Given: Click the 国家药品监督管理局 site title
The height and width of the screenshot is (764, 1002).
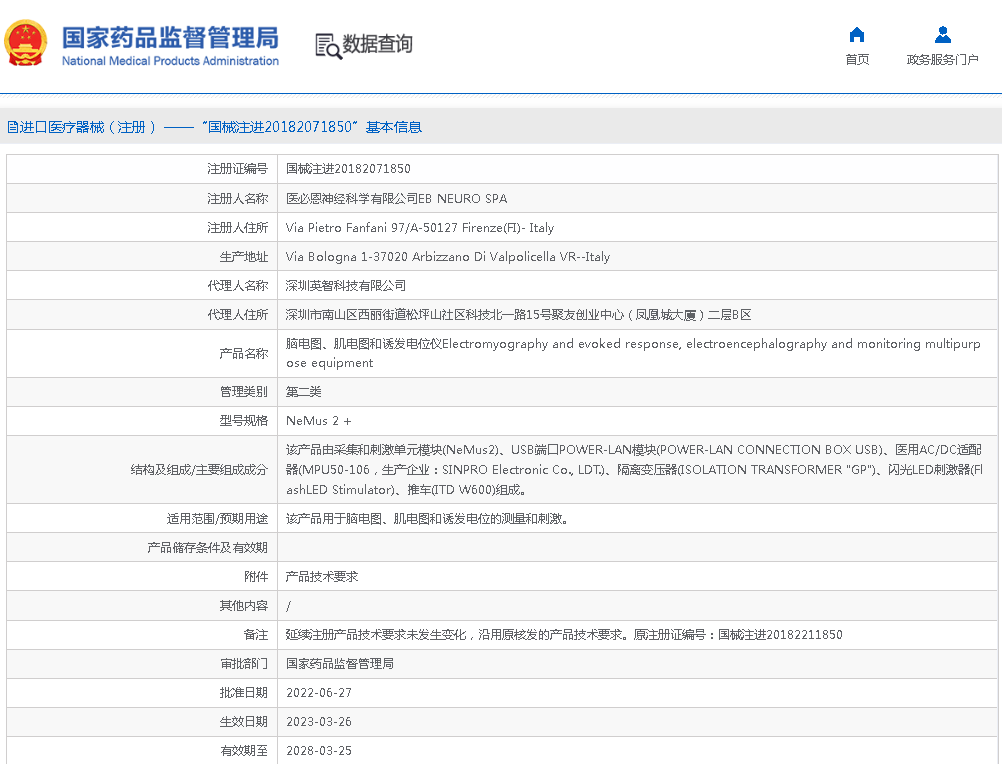Looking at the screenshot, I should click(170, 37).
